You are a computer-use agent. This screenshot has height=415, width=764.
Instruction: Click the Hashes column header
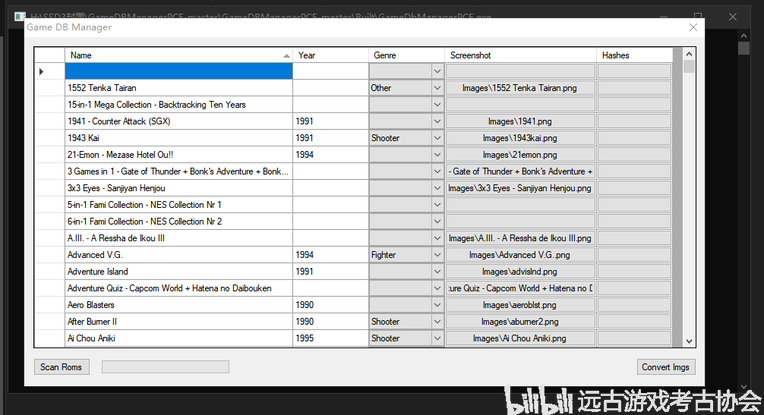(x=634, y=55)
